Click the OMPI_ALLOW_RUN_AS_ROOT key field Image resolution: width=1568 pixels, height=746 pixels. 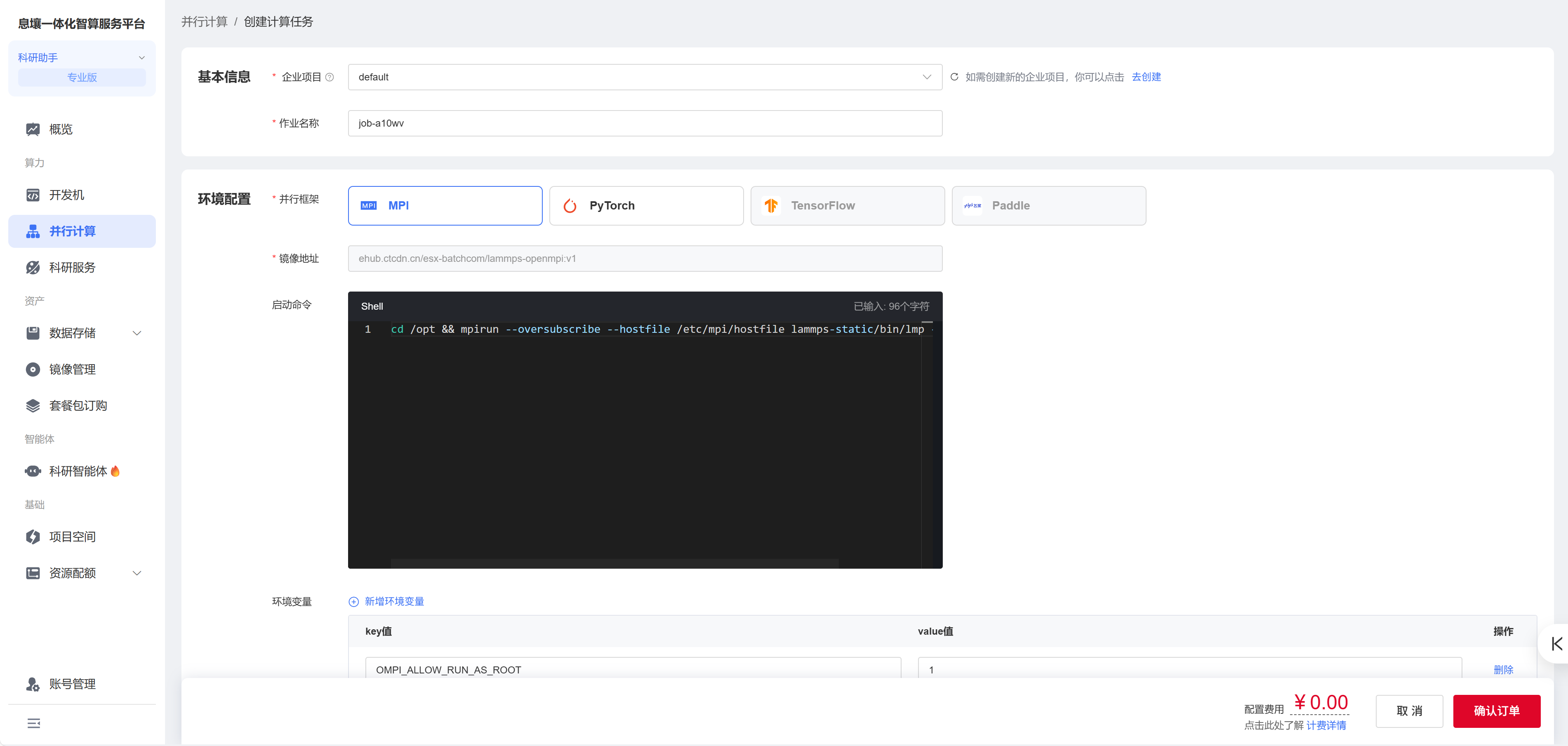(633, 669)
